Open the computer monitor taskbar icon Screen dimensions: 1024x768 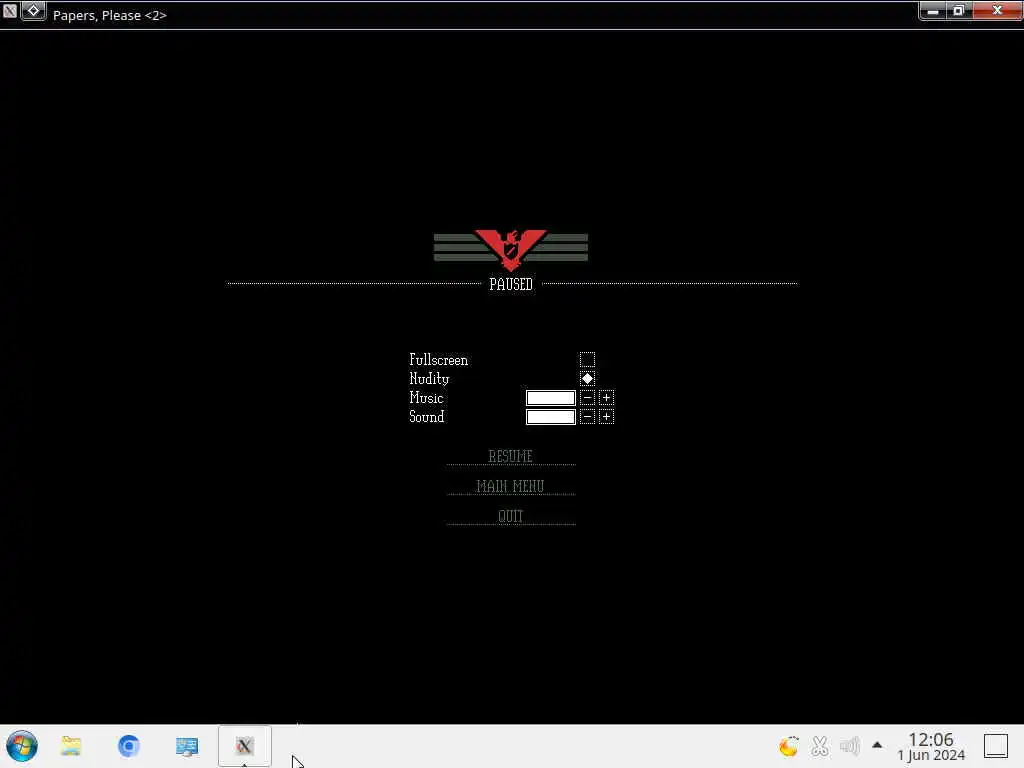187,746
